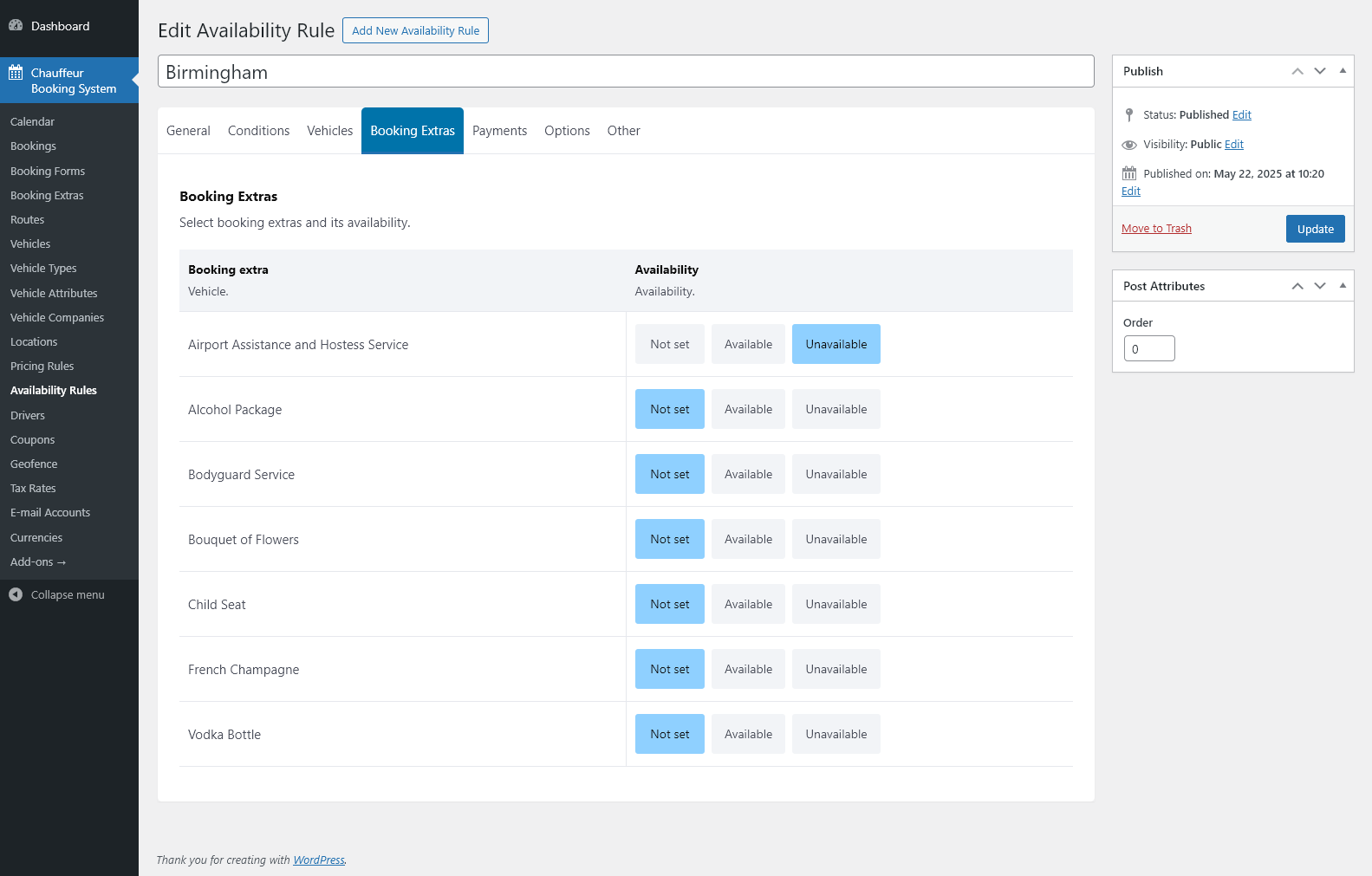The height and width of the screenshot is (876, 1372).
Task: Click the Update button
Action: tap(1315, 229)
